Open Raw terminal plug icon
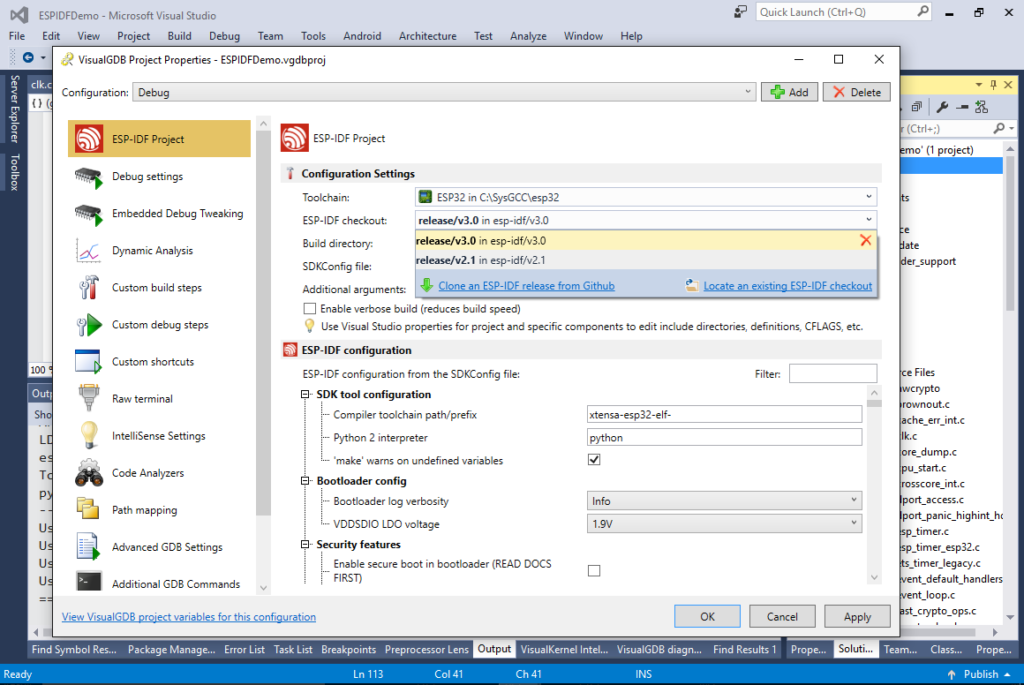1024x685 pixels. [x=89, y=399]
